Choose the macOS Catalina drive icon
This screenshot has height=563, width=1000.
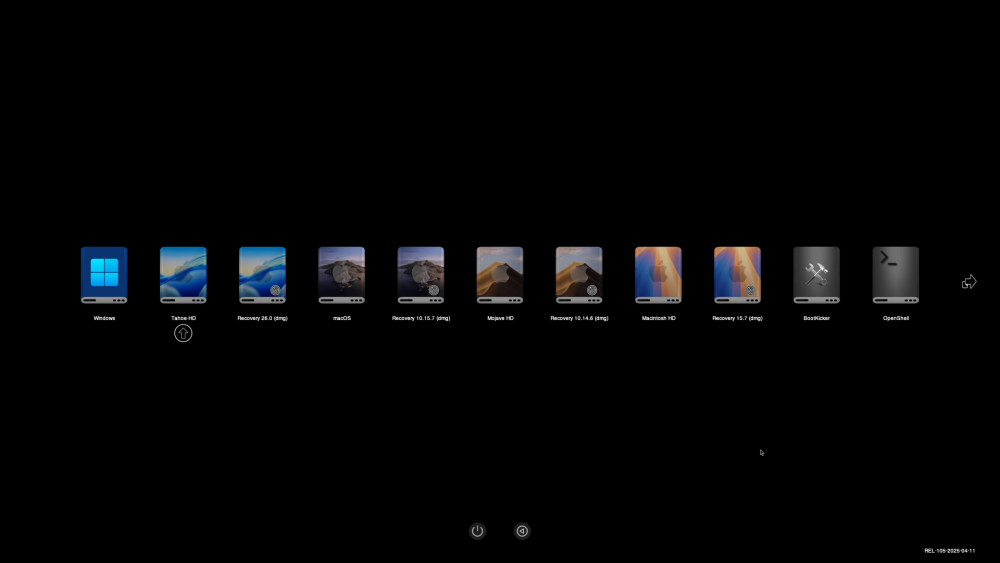pos(341,275)
